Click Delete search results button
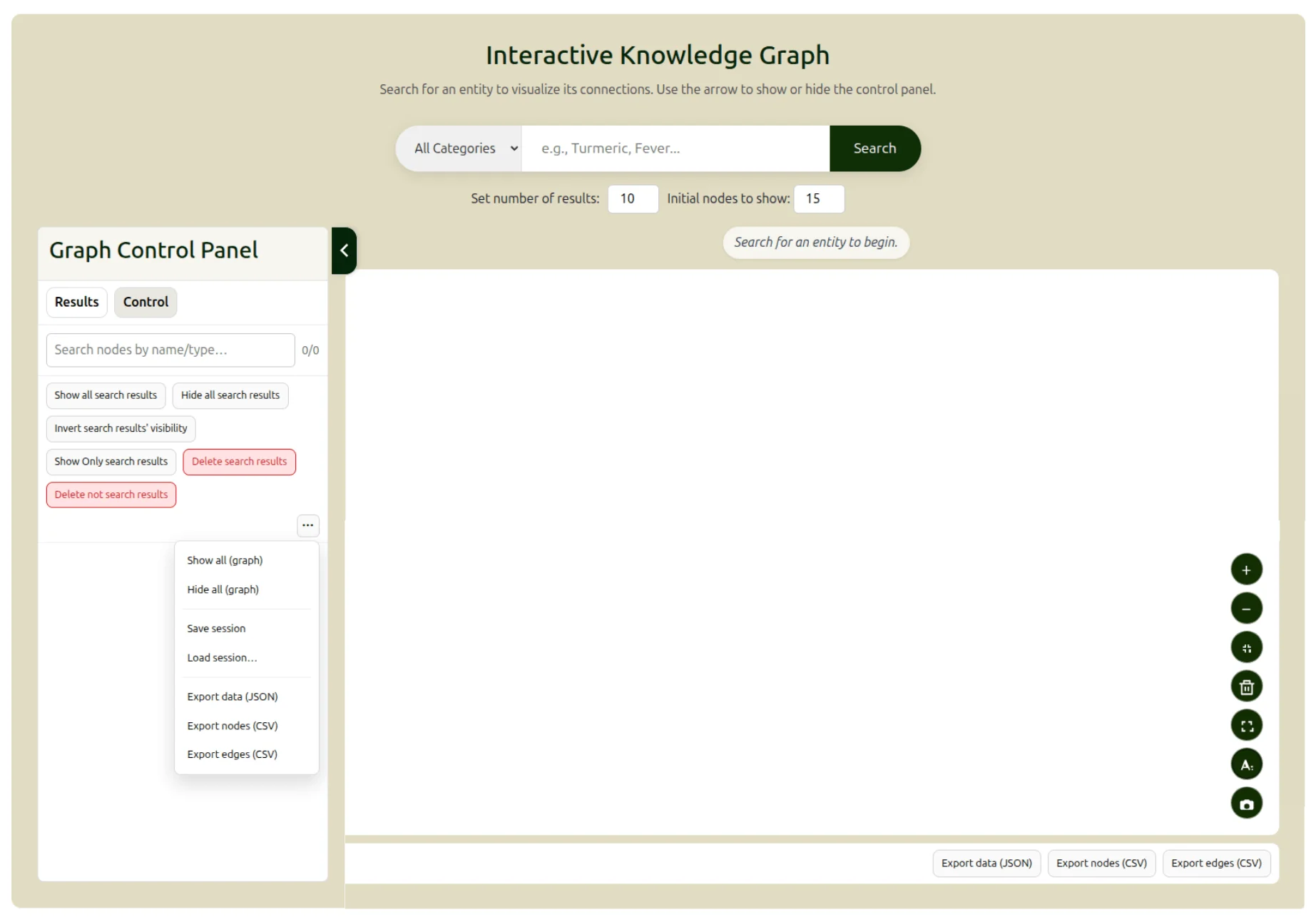This screenshot has width=1316, height=922. click(239, 462)
